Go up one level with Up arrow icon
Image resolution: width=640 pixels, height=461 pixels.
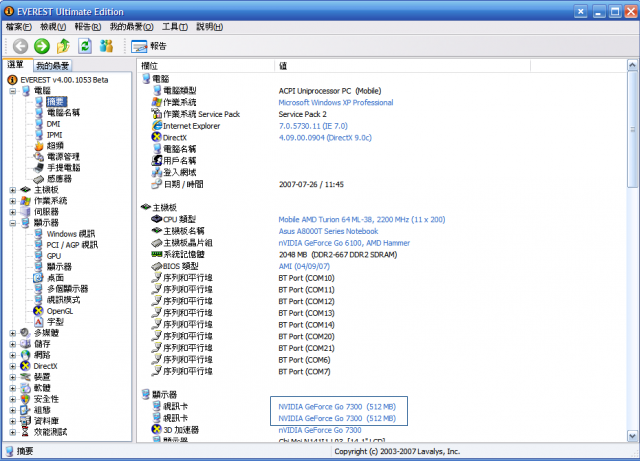pyautogui.click(x=63, y=46)
